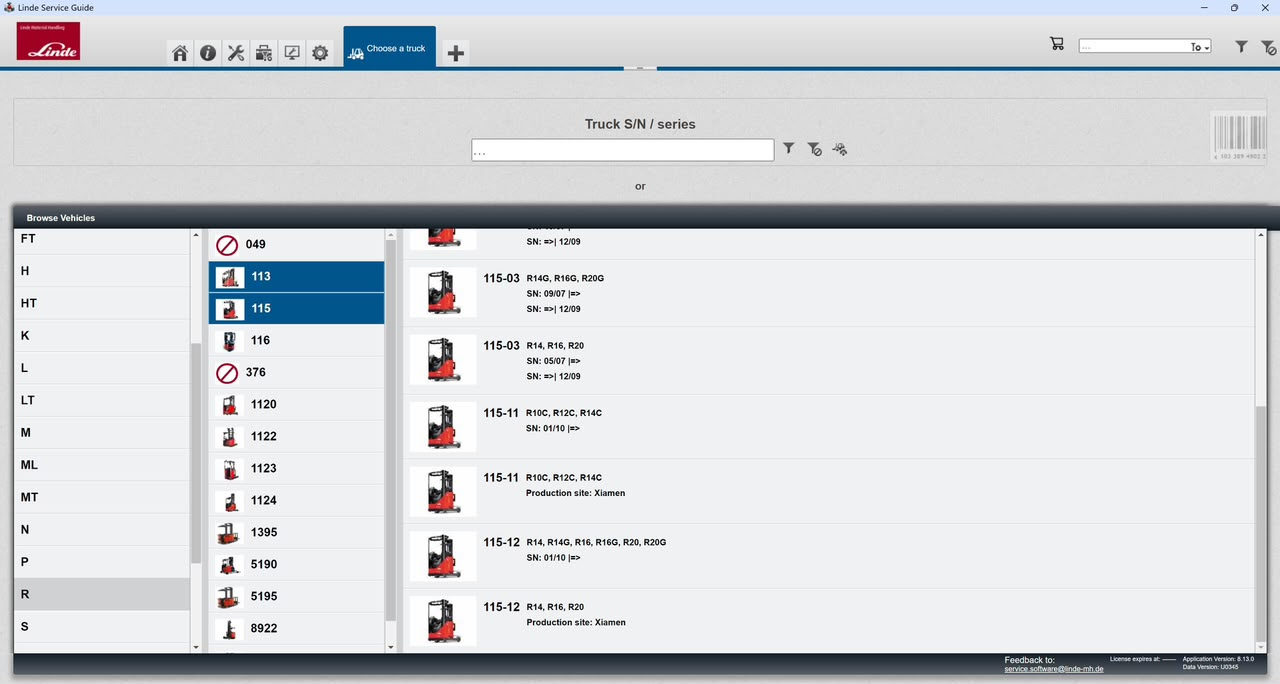
Task: Select R in the vehicle type list
Action: [x=102, y=594]
